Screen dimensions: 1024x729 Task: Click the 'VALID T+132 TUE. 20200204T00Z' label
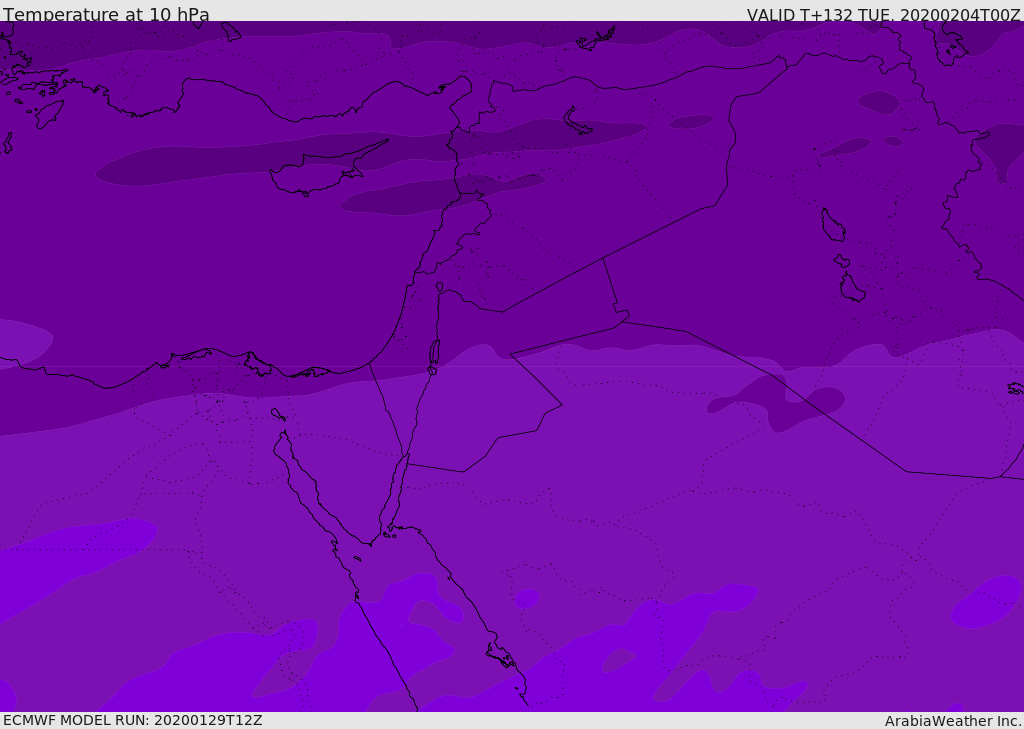click(x=884, y=15)
